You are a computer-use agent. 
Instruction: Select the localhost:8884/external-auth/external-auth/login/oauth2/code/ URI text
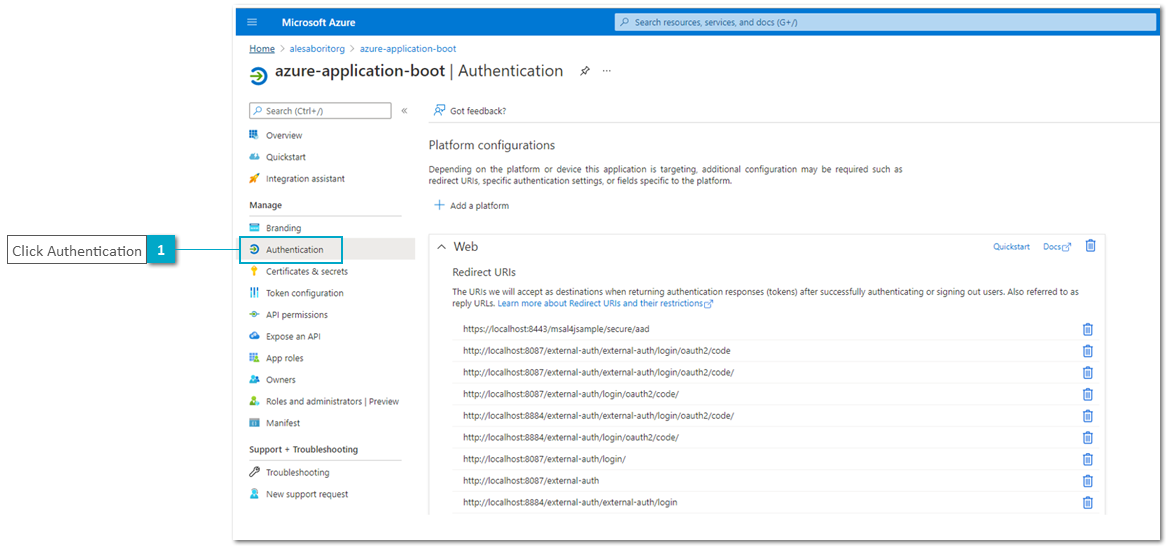[599, 415]
